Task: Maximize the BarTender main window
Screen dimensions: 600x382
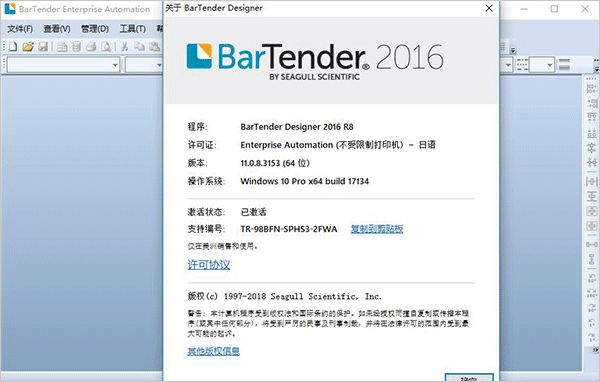Action: pyautogui.click(x=554, y=8)
